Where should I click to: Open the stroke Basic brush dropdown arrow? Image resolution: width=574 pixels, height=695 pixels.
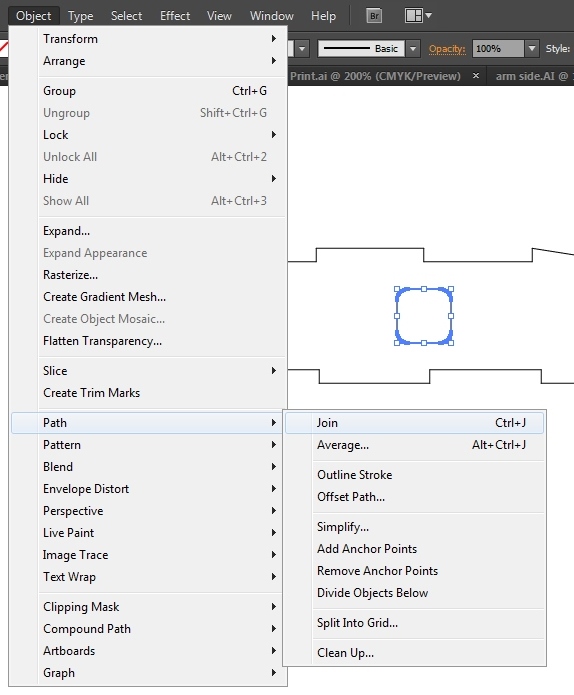point(413,48)
